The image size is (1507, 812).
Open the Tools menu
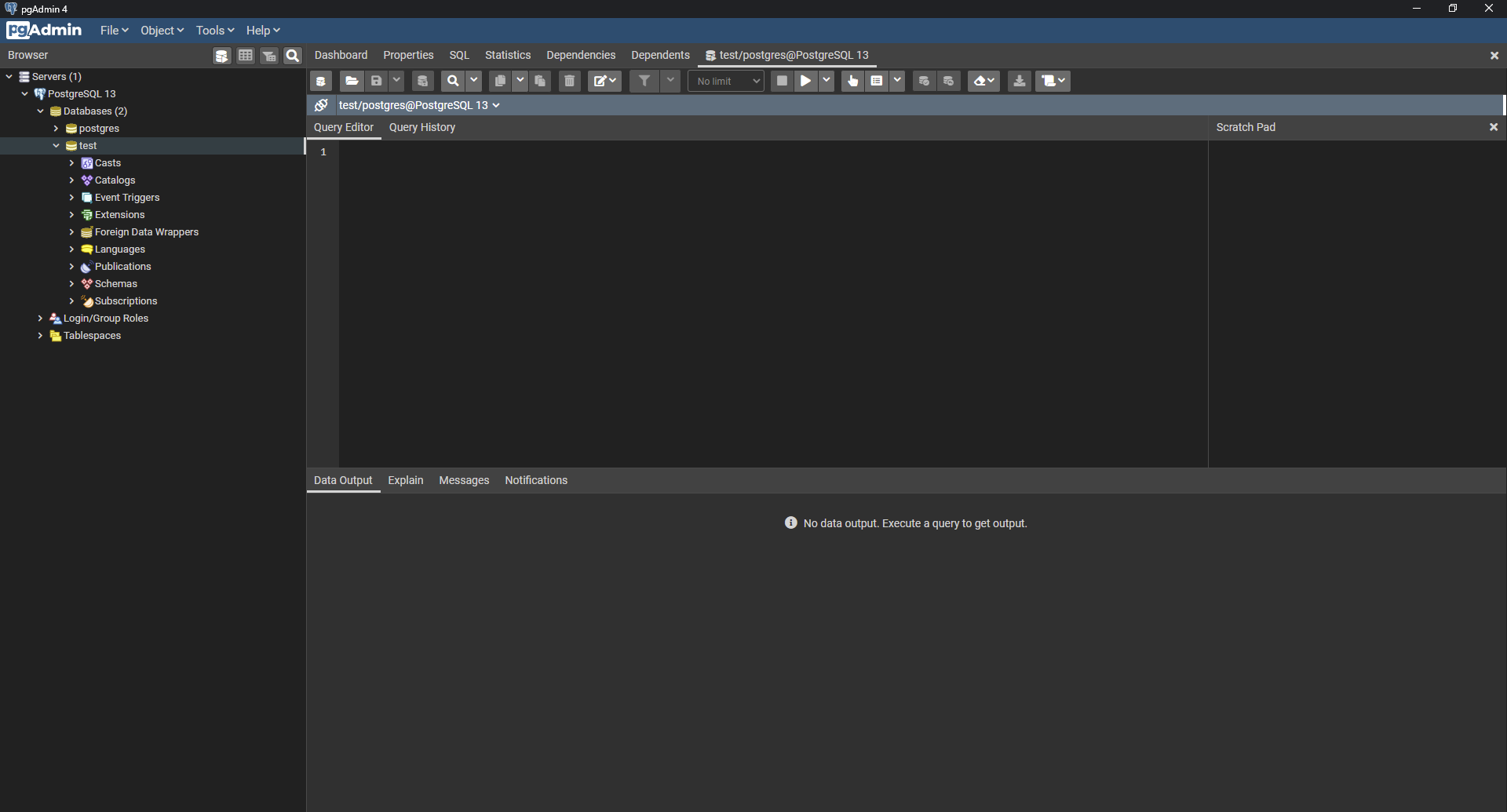click(215, 31)
